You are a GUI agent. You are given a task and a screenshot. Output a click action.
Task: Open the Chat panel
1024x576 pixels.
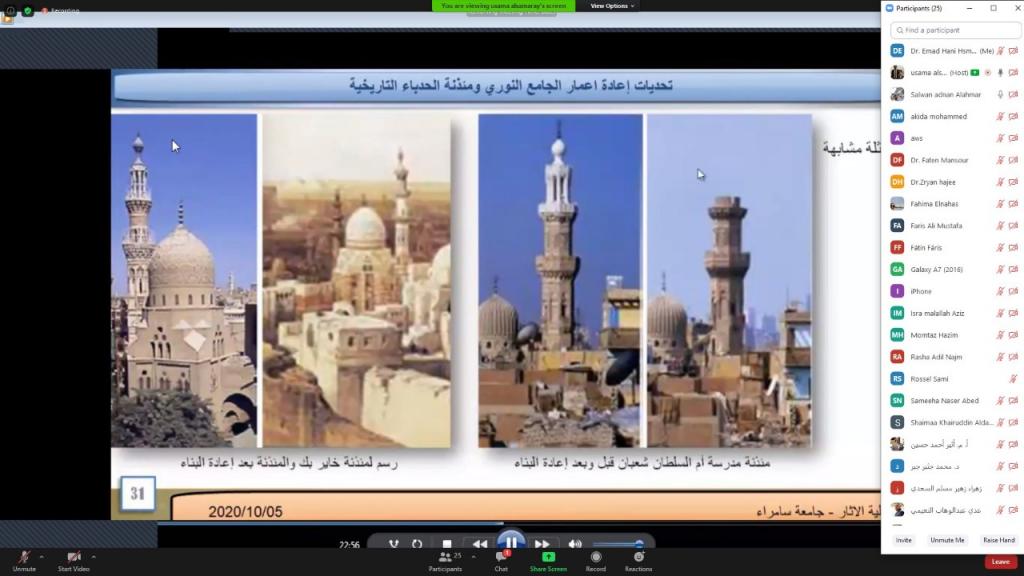(501, 557)
